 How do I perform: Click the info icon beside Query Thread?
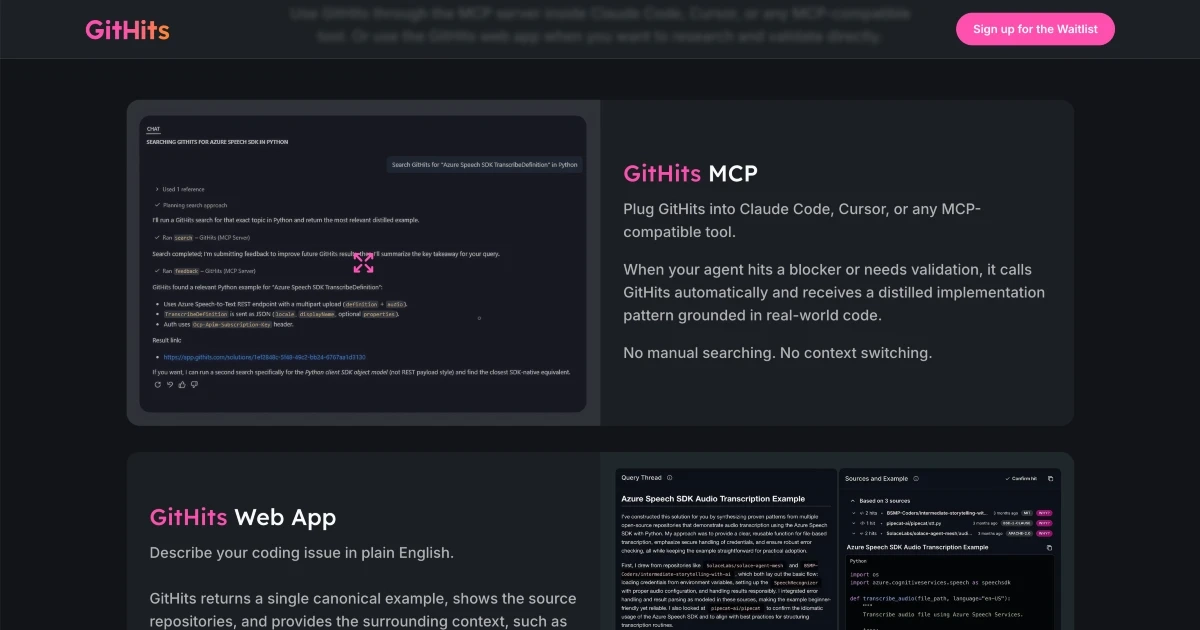point(670,478)
